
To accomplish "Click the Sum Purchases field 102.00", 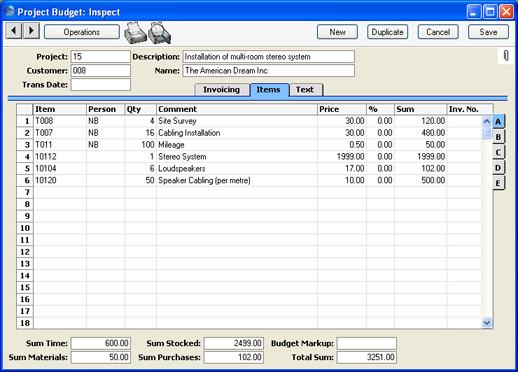I will [234, 357].
